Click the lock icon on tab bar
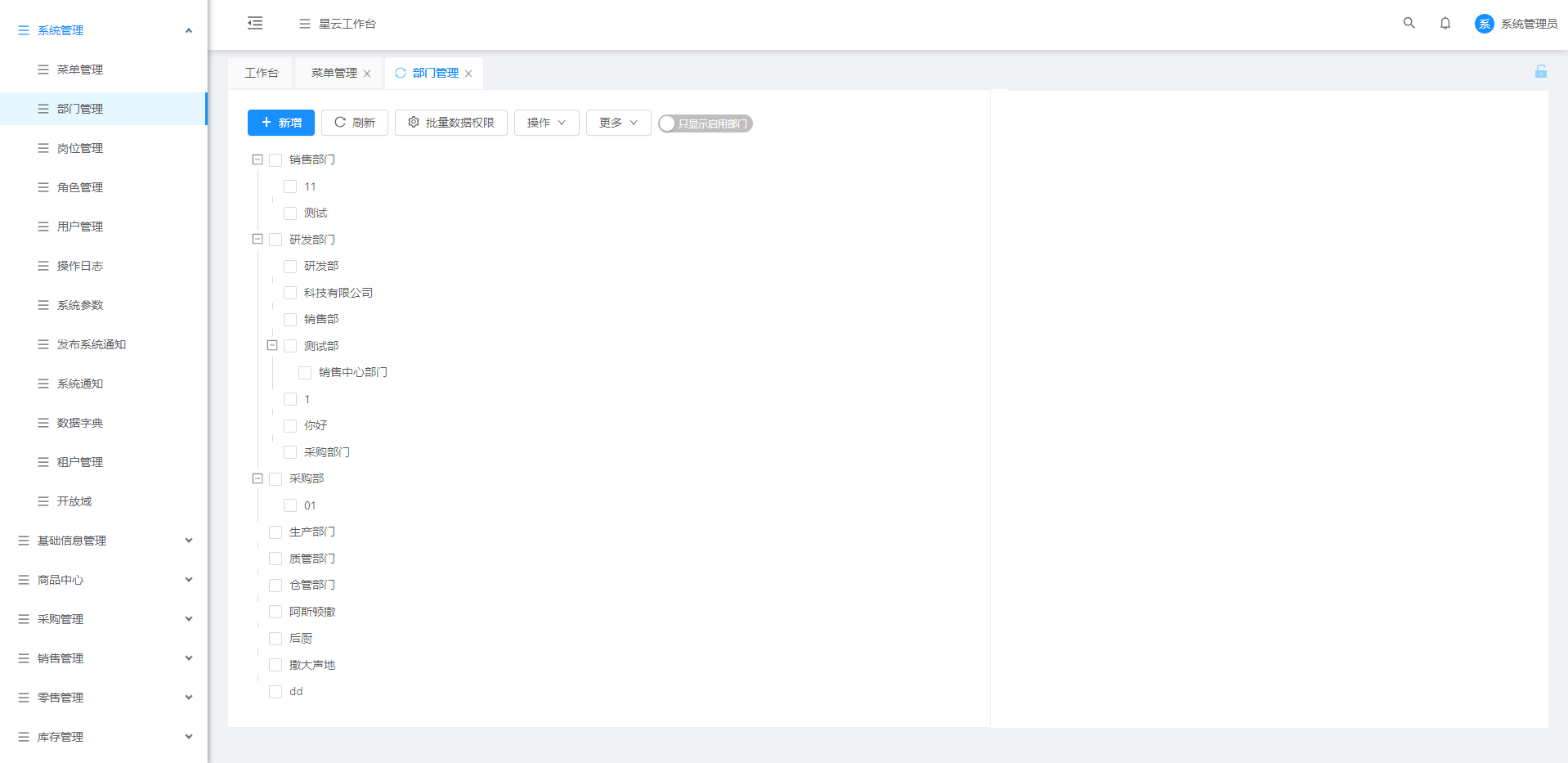The width and height of the screenshot is (1568, 763). [x=1541, y=72]
